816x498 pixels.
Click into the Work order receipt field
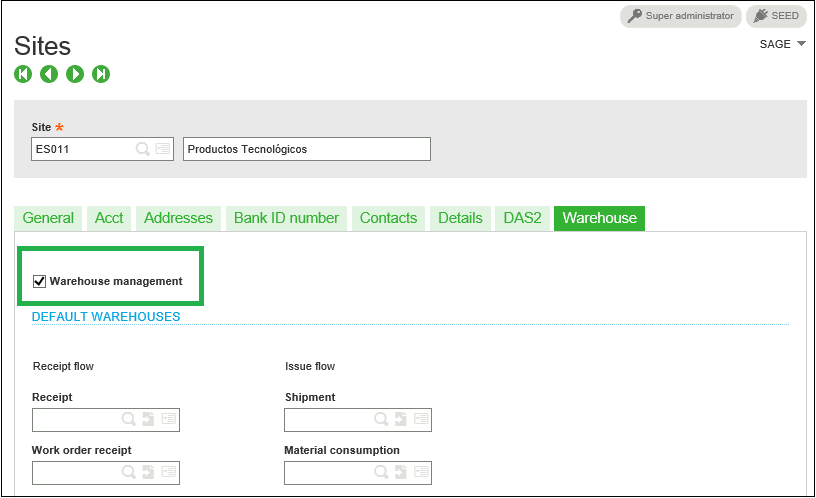click(106, 473)
